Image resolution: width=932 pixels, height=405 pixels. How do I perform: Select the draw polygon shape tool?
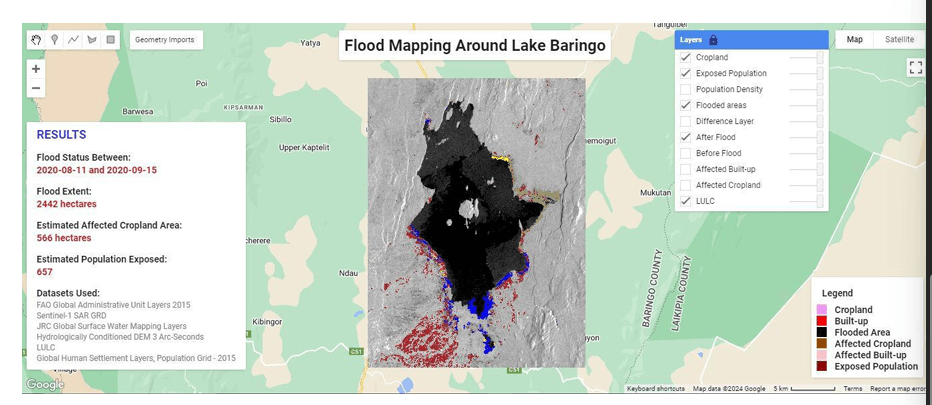92,40
